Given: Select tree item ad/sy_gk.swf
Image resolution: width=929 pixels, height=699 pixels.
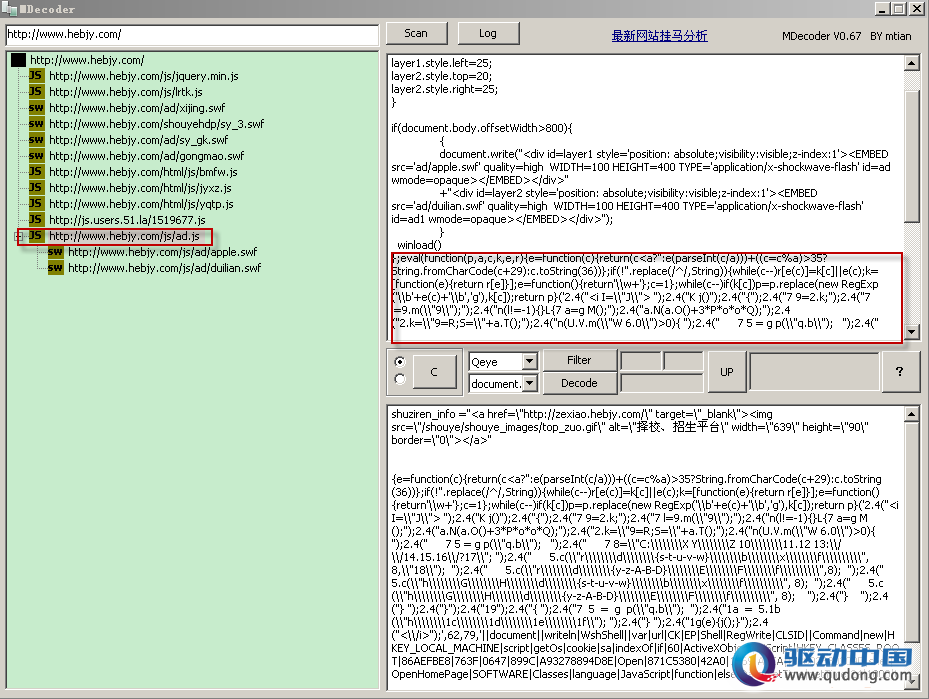Looking at the screenshot, I should coord(139,140).
